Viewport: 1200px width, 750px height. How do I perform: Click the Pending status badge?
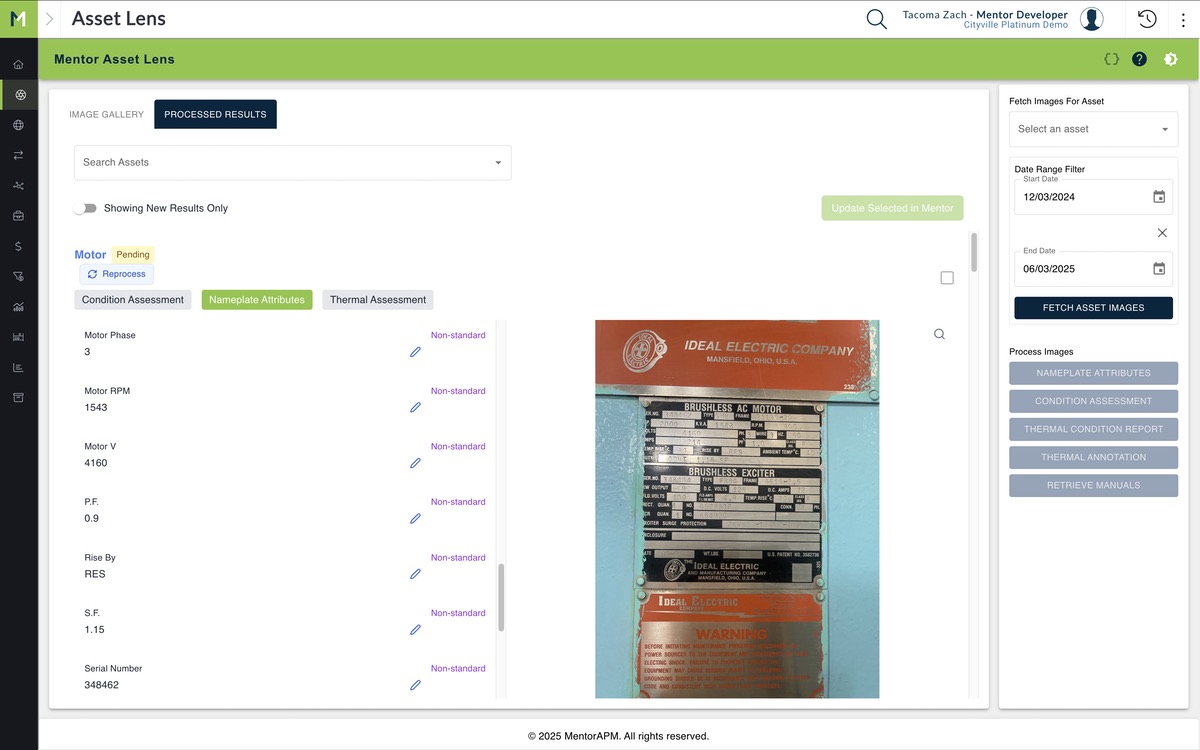pos(133,255)
